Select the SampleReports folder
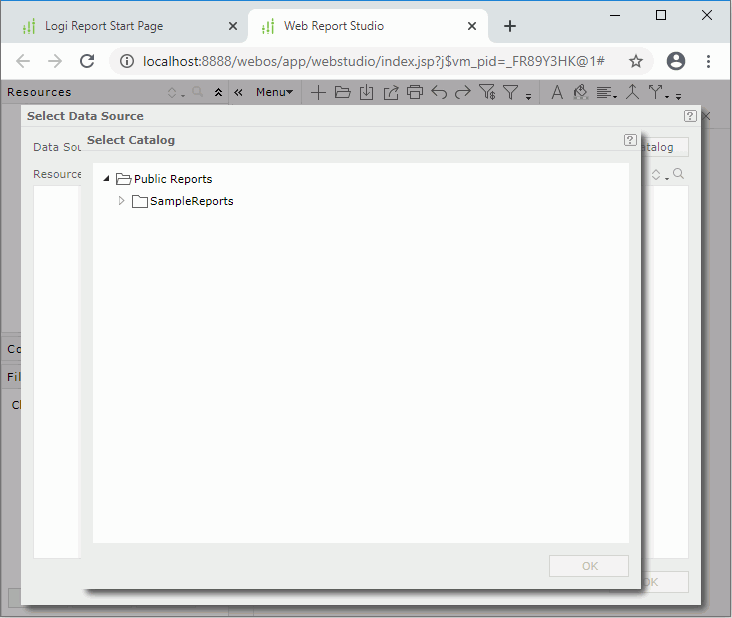Viewport: 732px width, 618px height. [x=191, y=201]
